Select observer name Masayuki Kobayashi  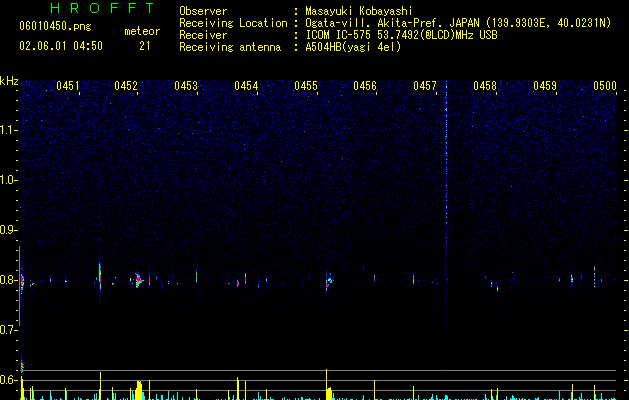[359, 11]
